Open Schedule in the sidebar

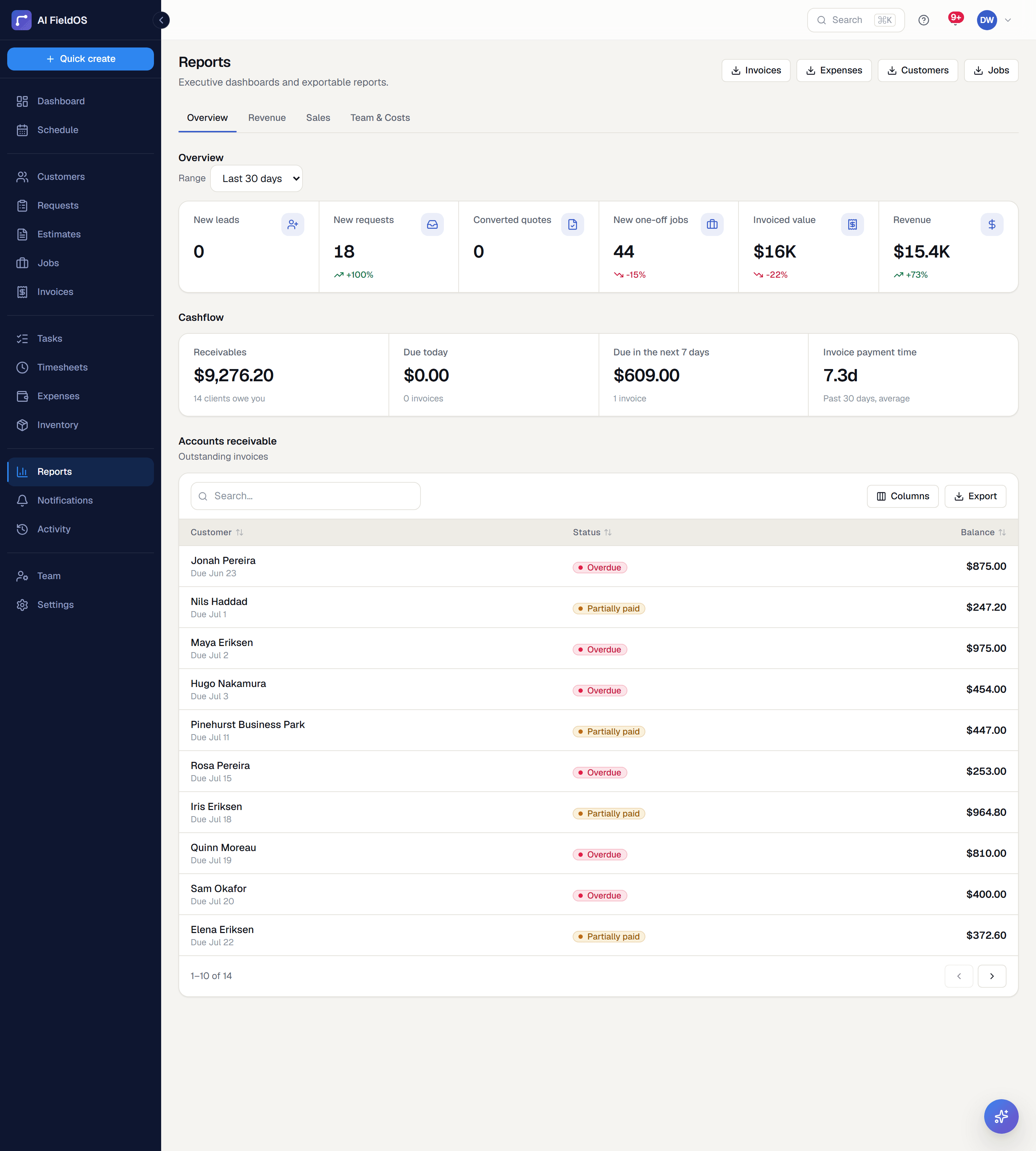(x=80, y=130)
